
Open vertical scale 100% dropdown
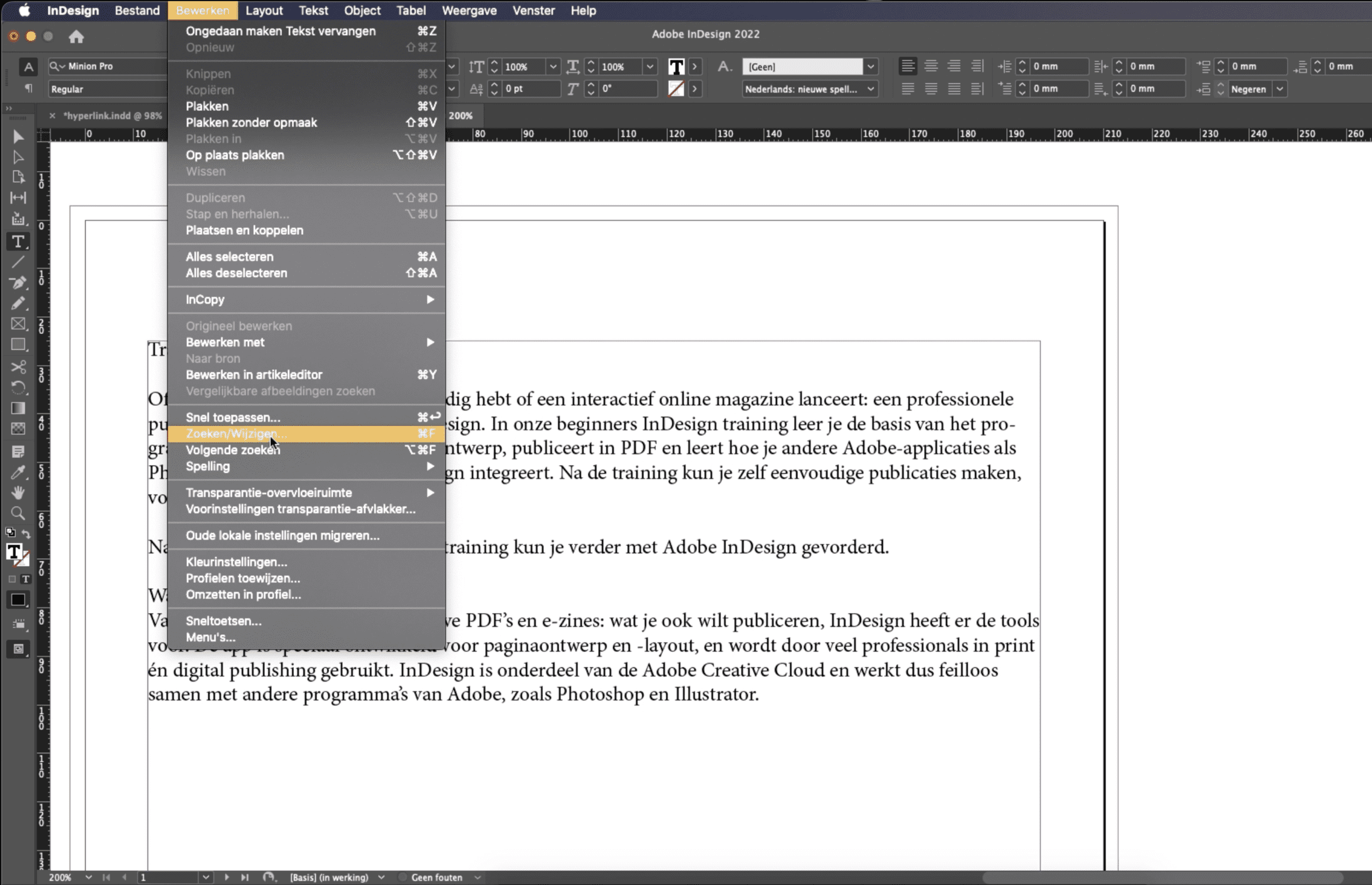pyautogui.click(x=552, y=67)
